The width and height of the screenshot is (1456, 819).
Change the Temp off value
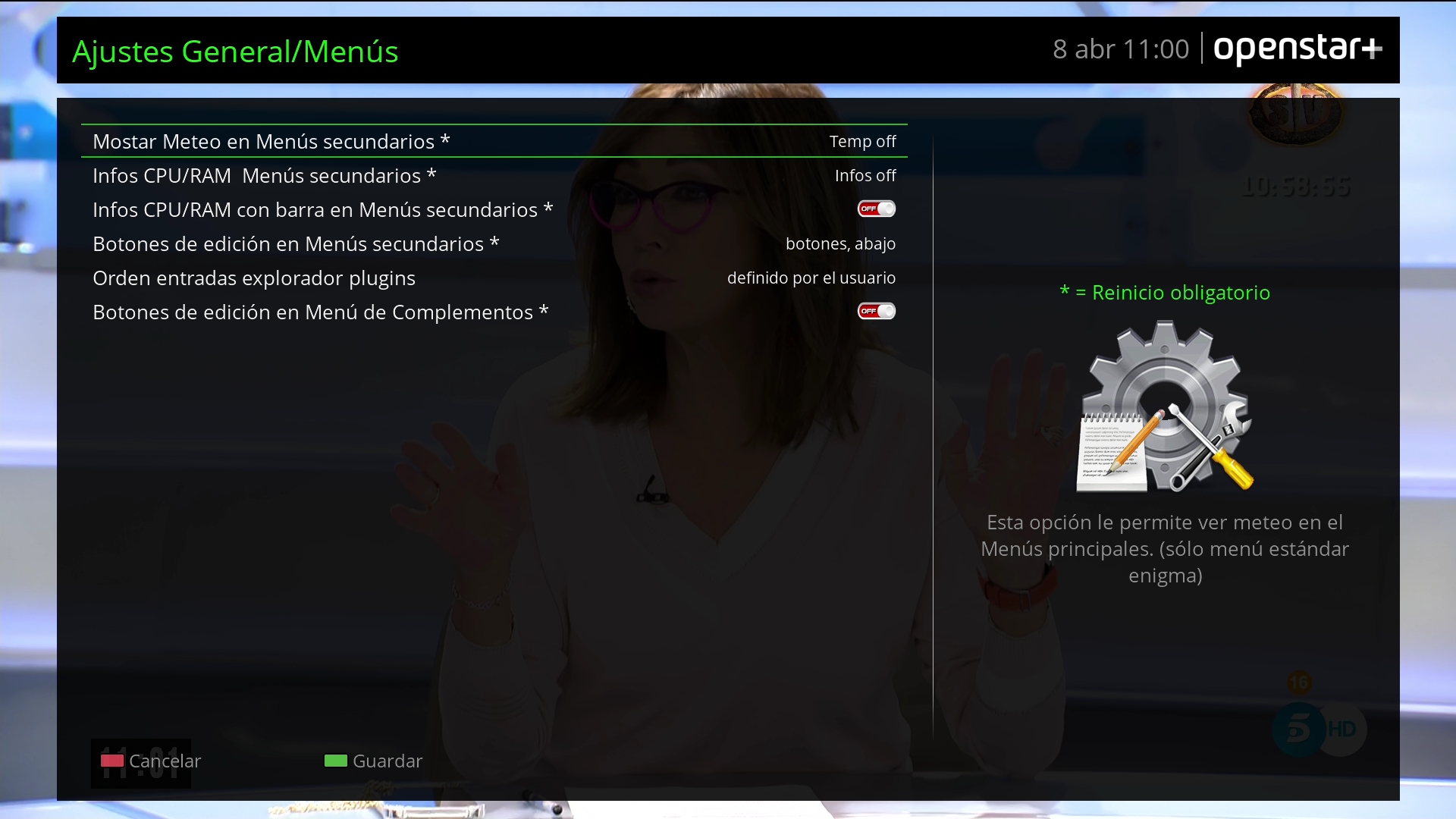(862, 142)
